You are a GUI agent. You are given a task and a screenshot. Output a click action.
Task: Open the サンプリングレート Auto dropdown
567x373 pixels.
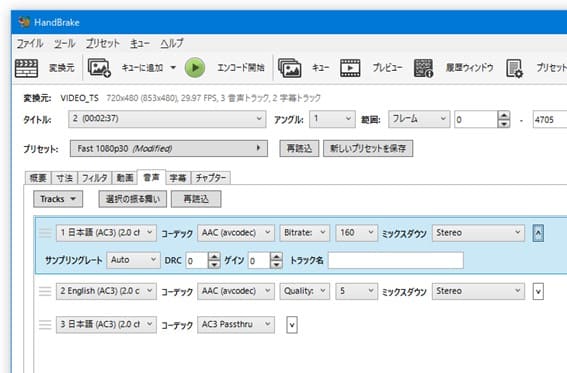coord(133,260)
